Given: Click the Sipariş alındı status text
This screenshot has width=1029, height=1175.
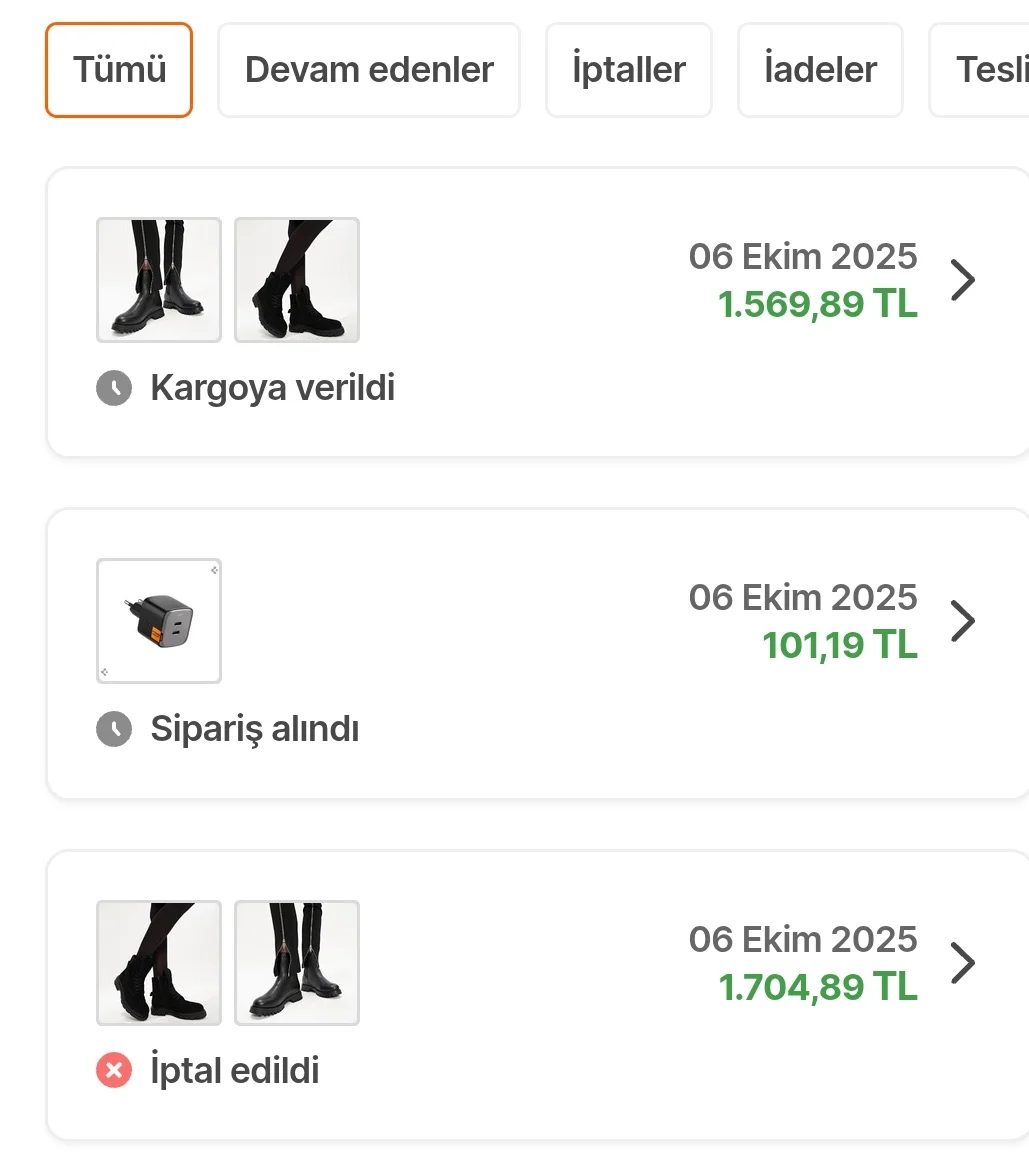Looking at the screenshot, I should pyautogui.click(x=254, y=730).
